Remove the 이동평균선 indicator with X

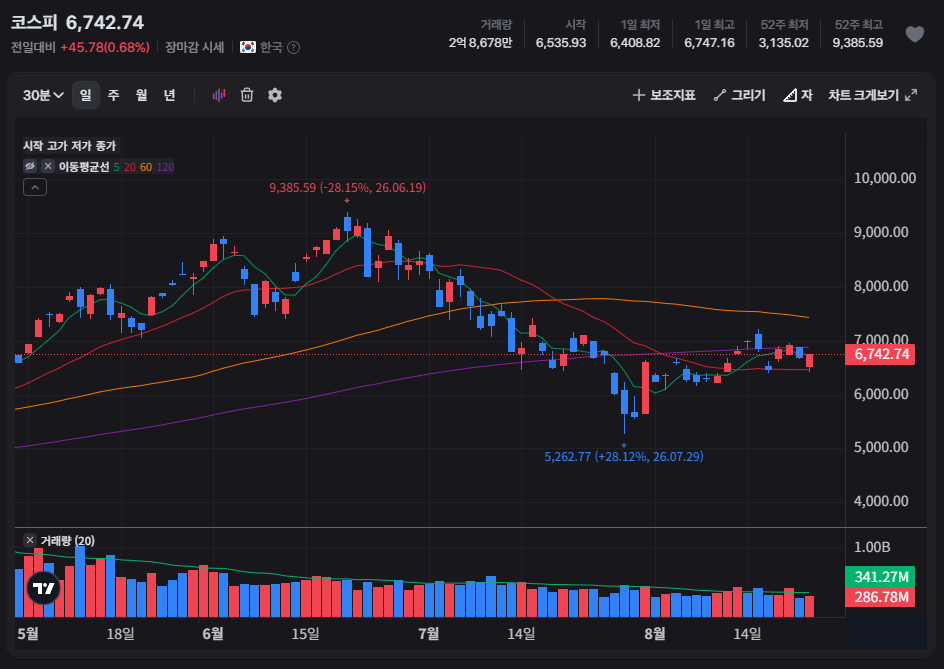point(48,167)
